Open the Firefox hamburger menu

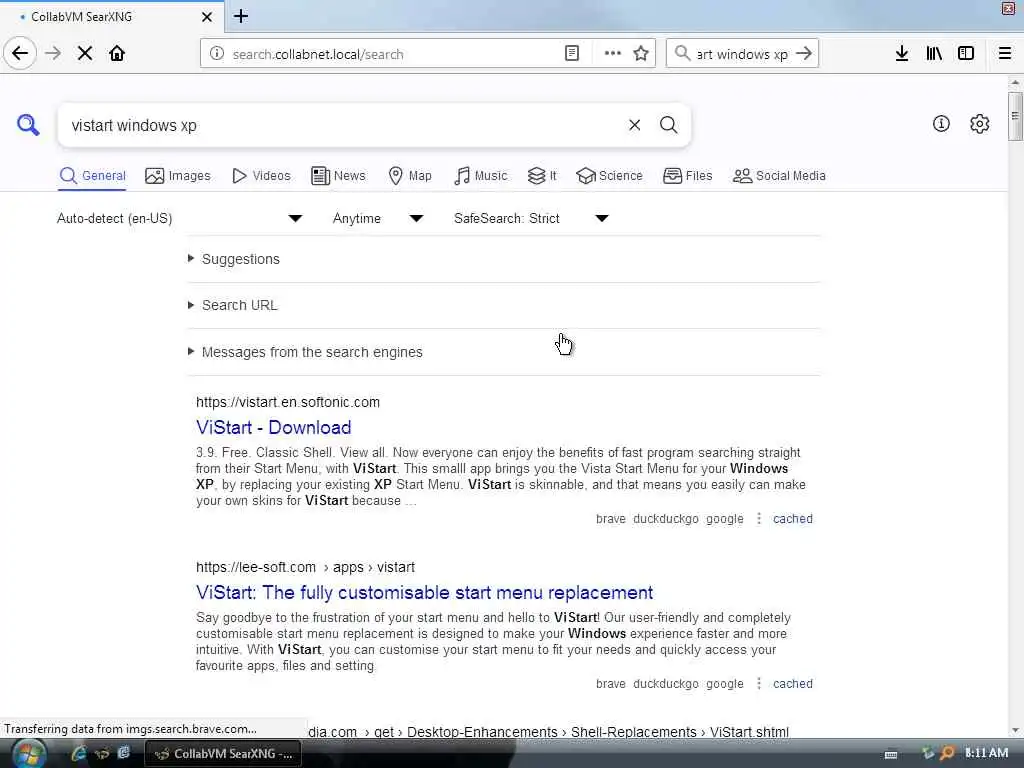[1005, 54]
